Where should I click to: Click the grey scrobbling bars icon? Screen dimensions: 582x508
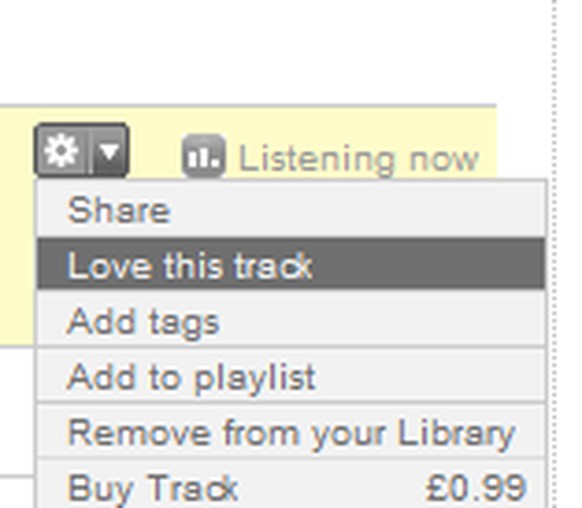(x=204, y=156)
